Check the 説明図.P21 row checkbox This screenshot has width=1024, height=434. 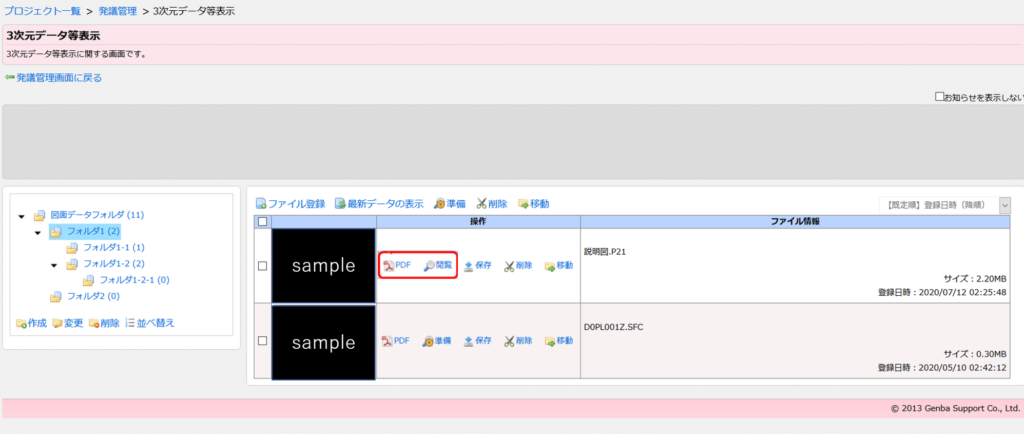tap(263, 266)
